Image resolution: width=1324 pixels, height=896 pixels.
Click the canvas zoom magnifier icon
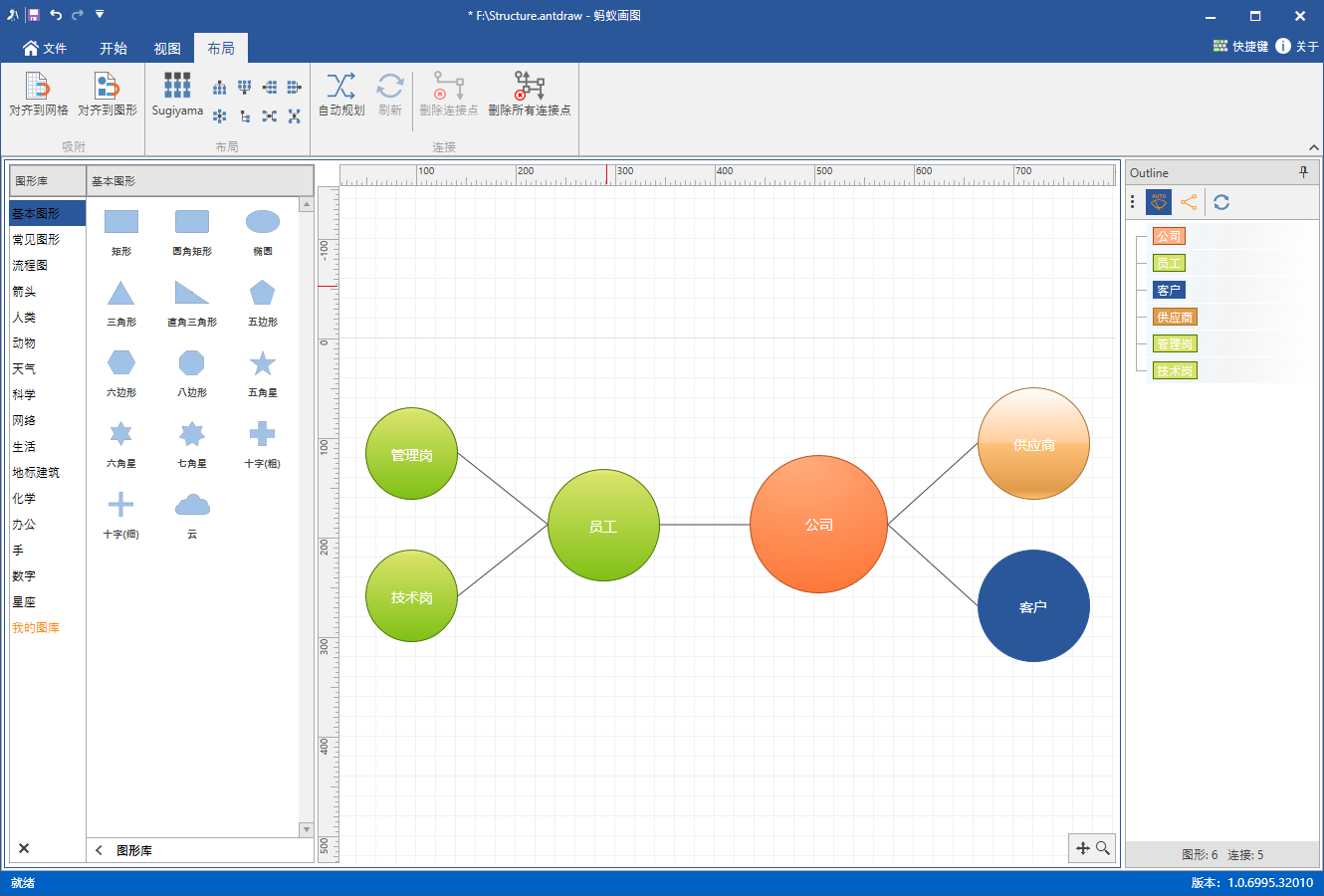click(1103, 848)
